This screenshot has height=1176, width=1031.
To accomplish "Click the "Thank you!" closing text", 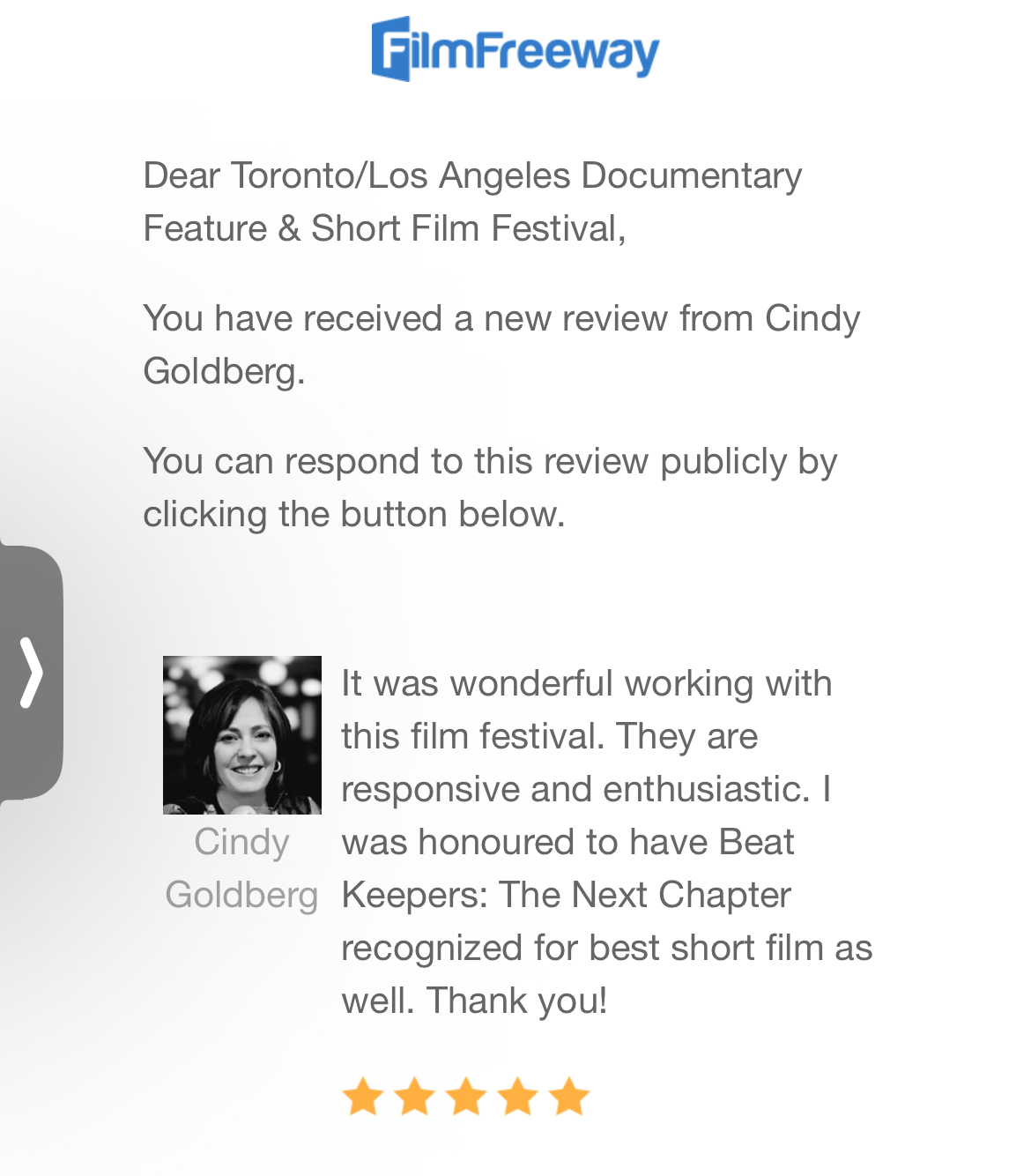I will click(517, 1001).
